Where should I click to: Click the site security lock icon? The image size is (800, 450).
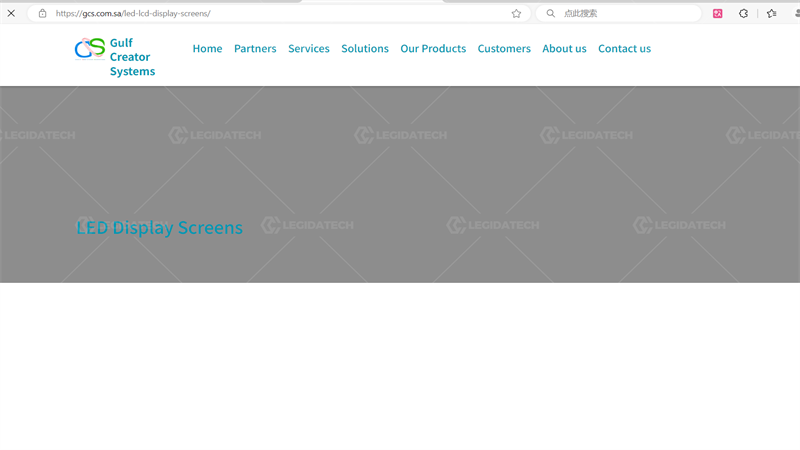pos(42,13)
